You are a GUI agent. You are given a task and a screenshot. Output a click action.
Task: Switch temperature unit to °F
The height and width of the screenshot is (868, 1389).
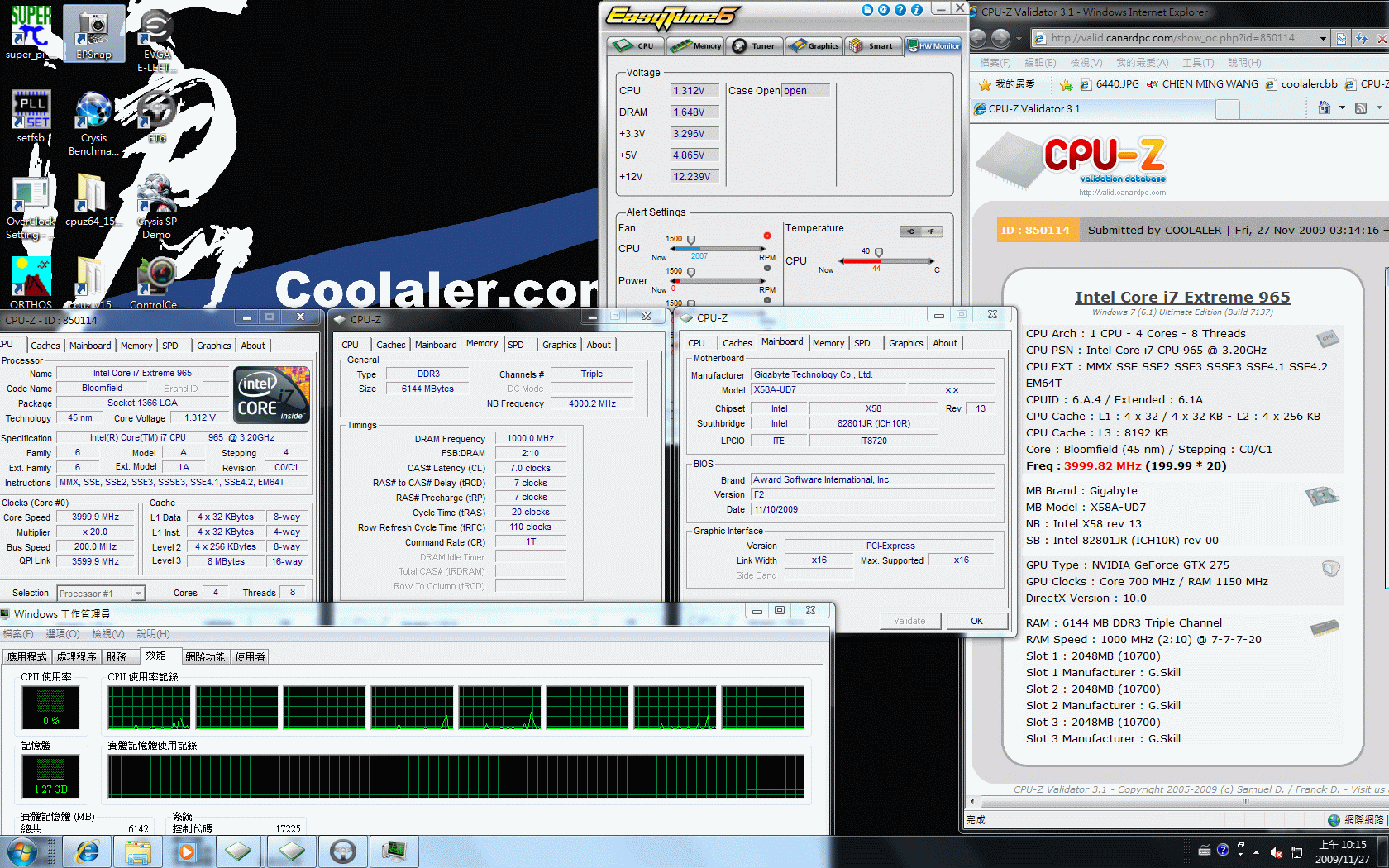[x=931, y=231]
